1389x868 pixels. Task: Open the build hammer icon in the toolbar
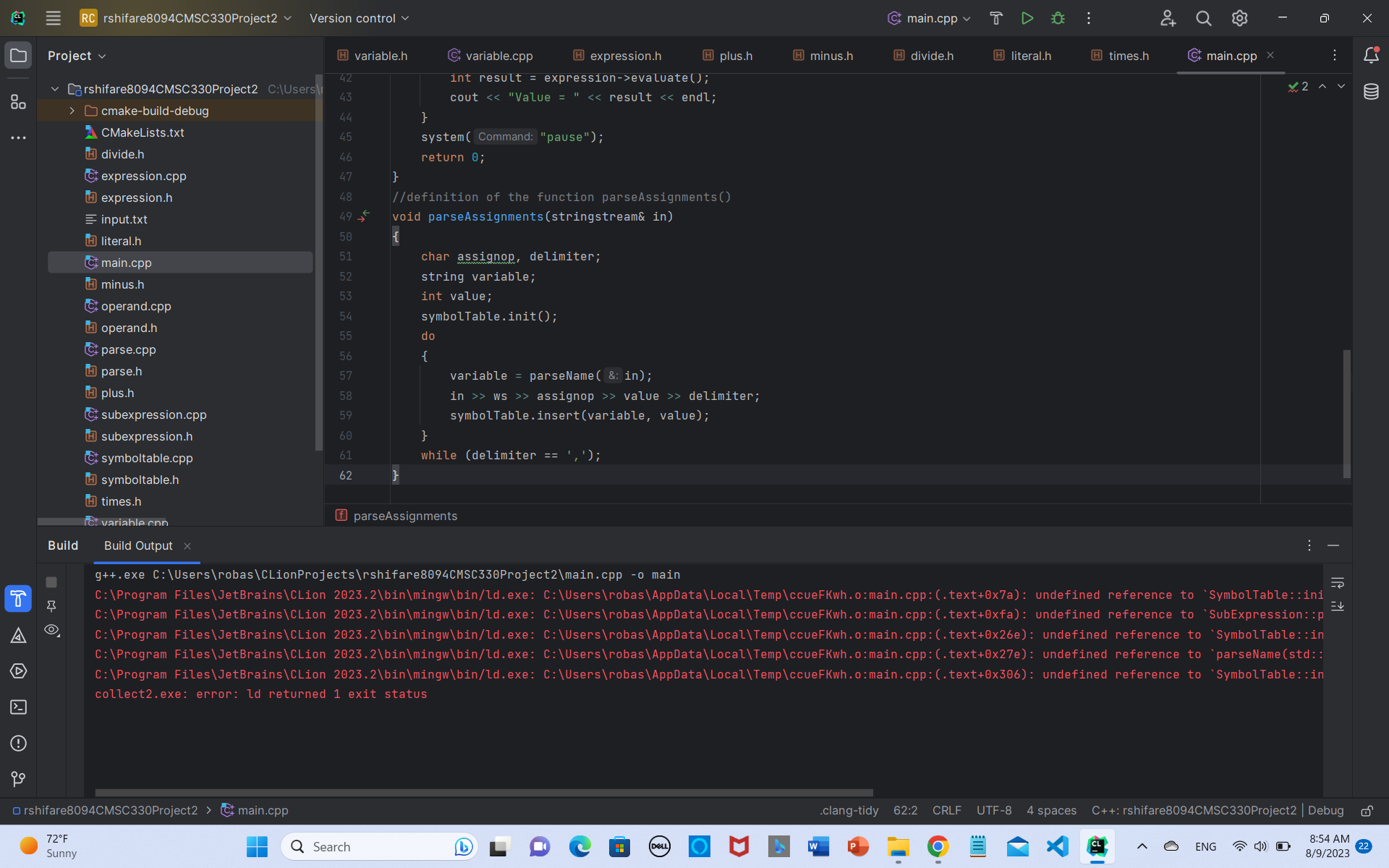tap(996, 18)
